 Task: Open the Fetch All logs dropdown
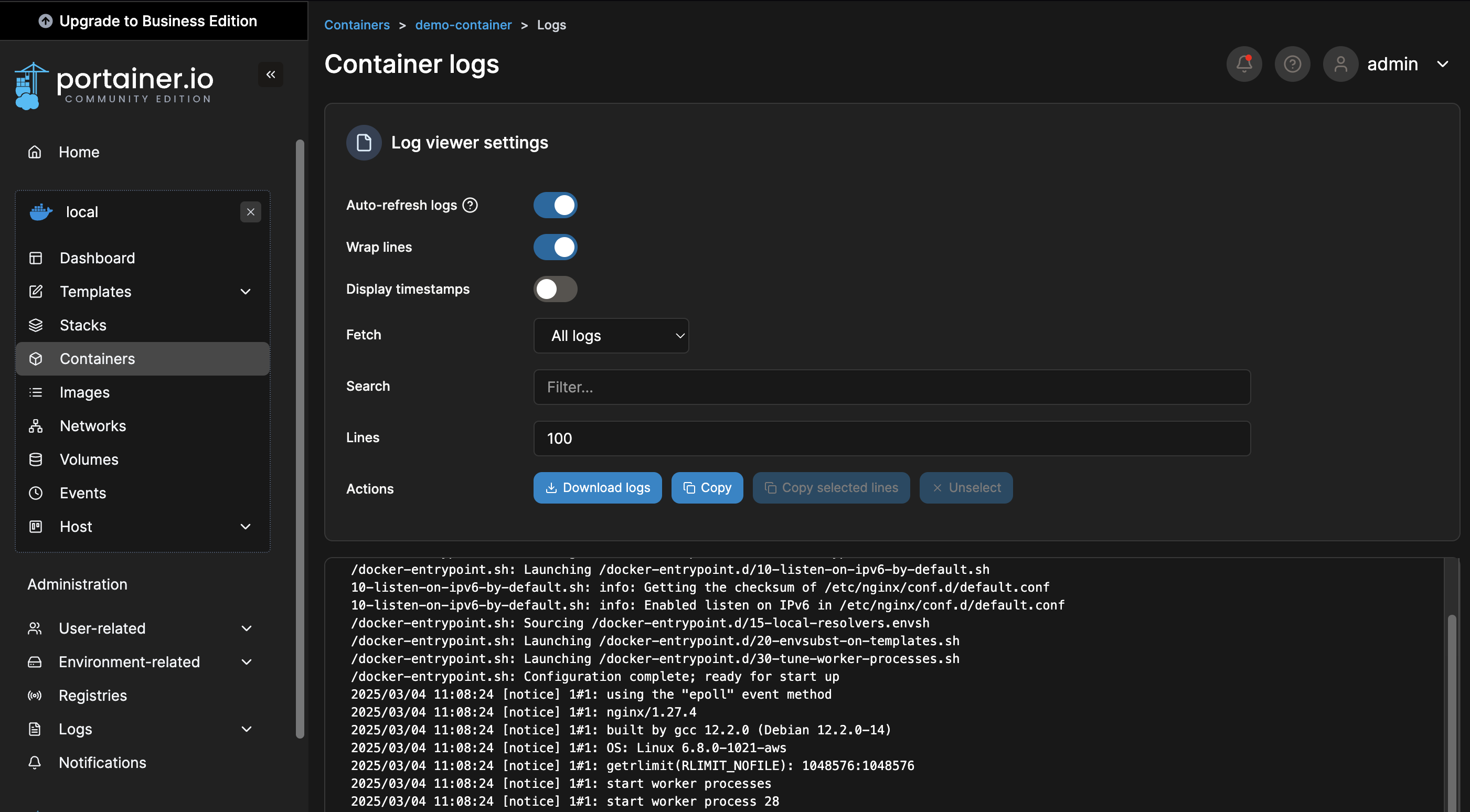pos(611,336)
